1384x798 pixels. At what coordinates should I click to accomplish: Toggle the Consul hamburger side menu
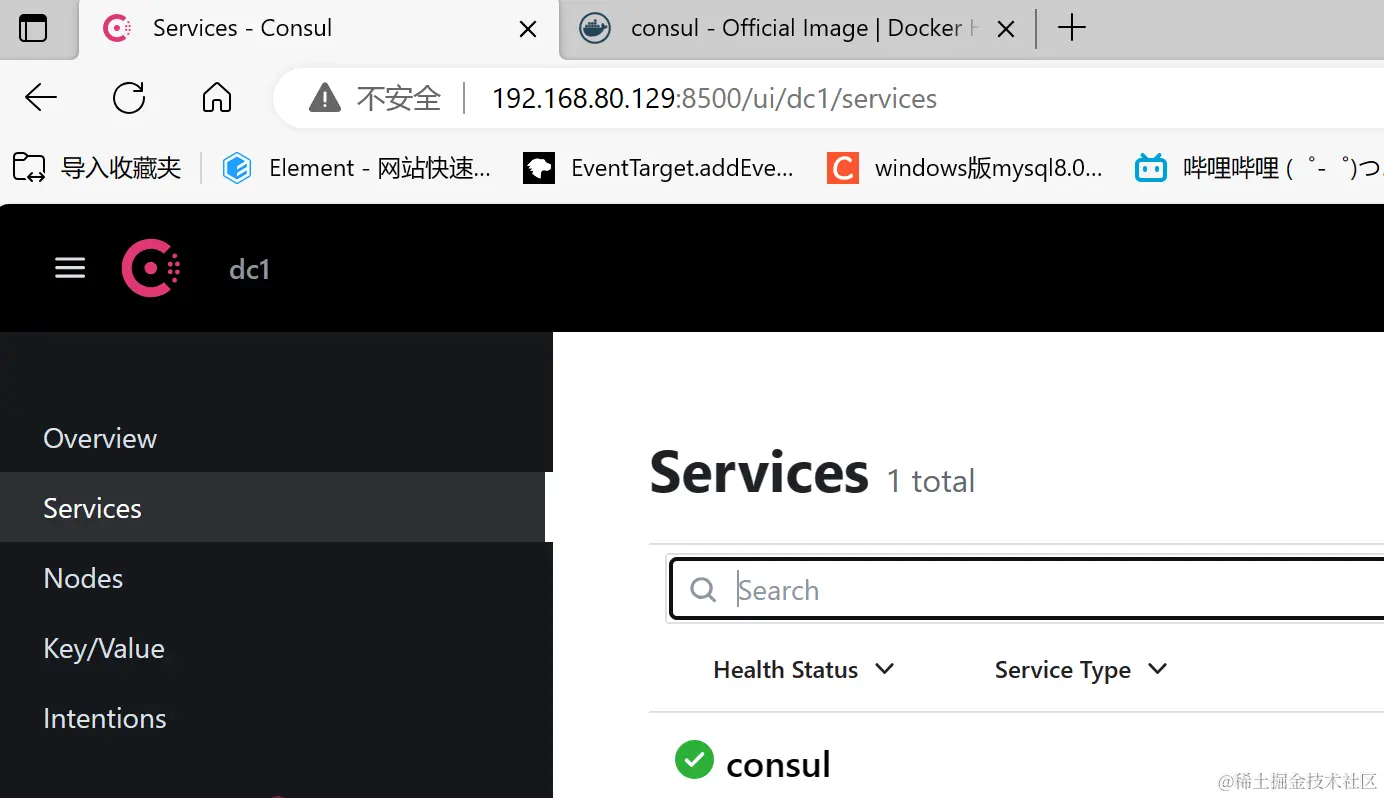point(70,268)
